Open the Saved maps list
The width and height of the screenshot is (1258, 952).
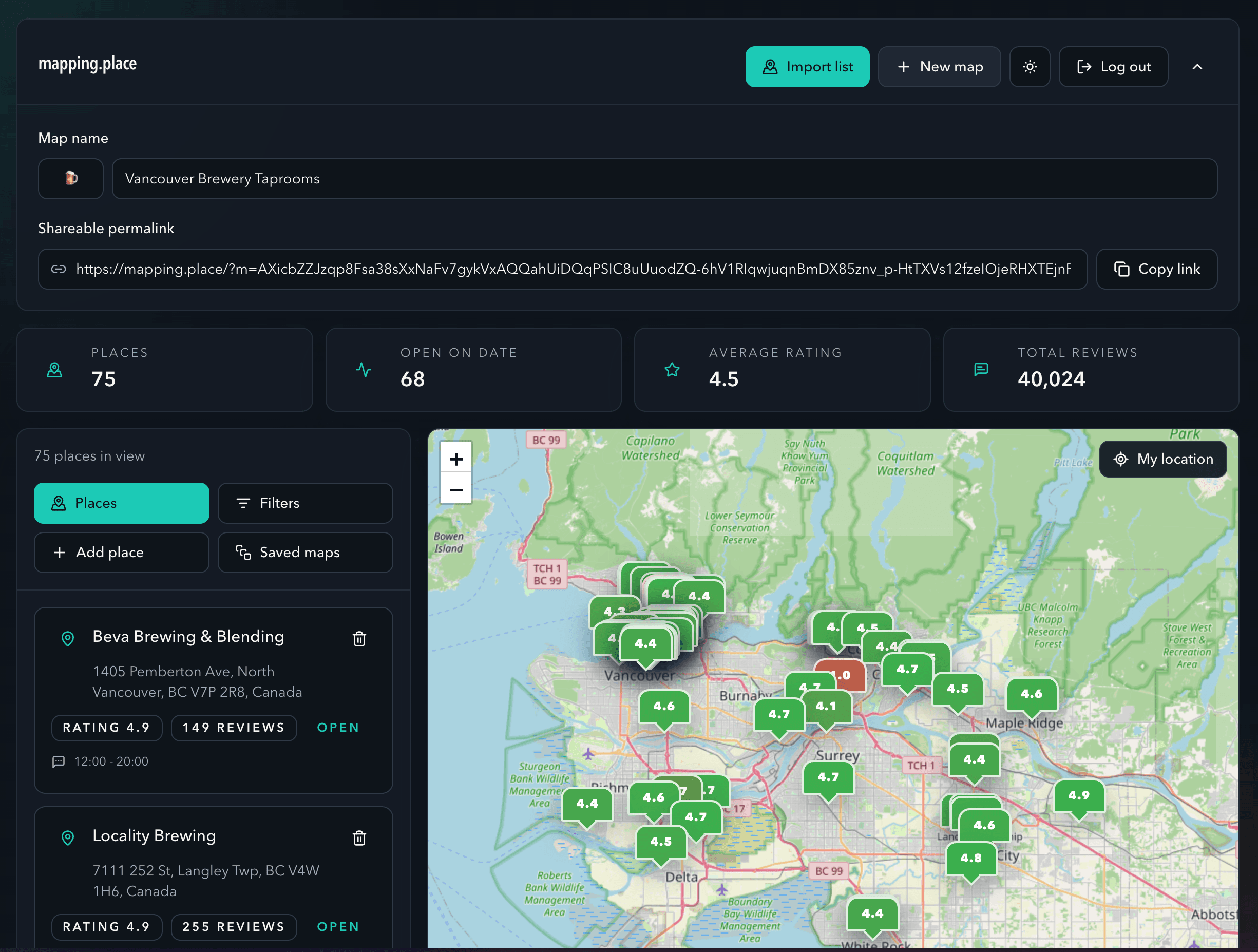(305, 551)
